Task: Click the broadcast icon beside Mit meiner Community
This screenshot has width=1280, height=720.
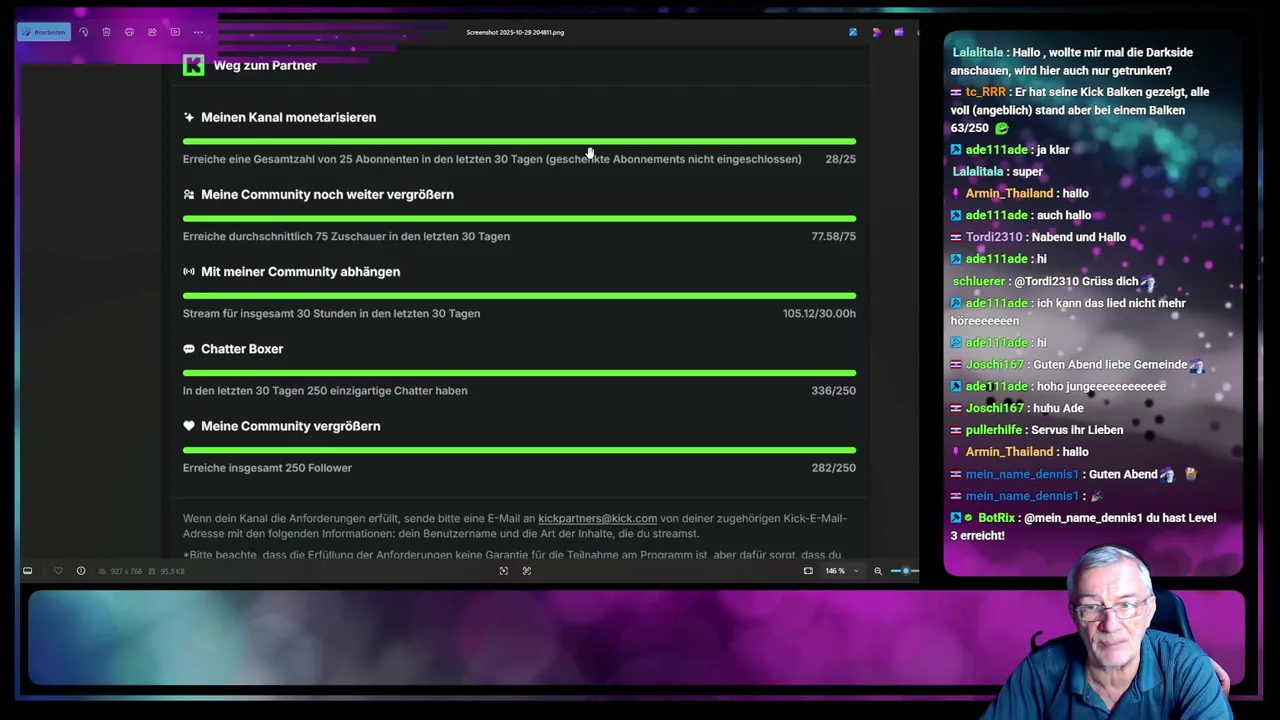Action: (x=189, y=271)
